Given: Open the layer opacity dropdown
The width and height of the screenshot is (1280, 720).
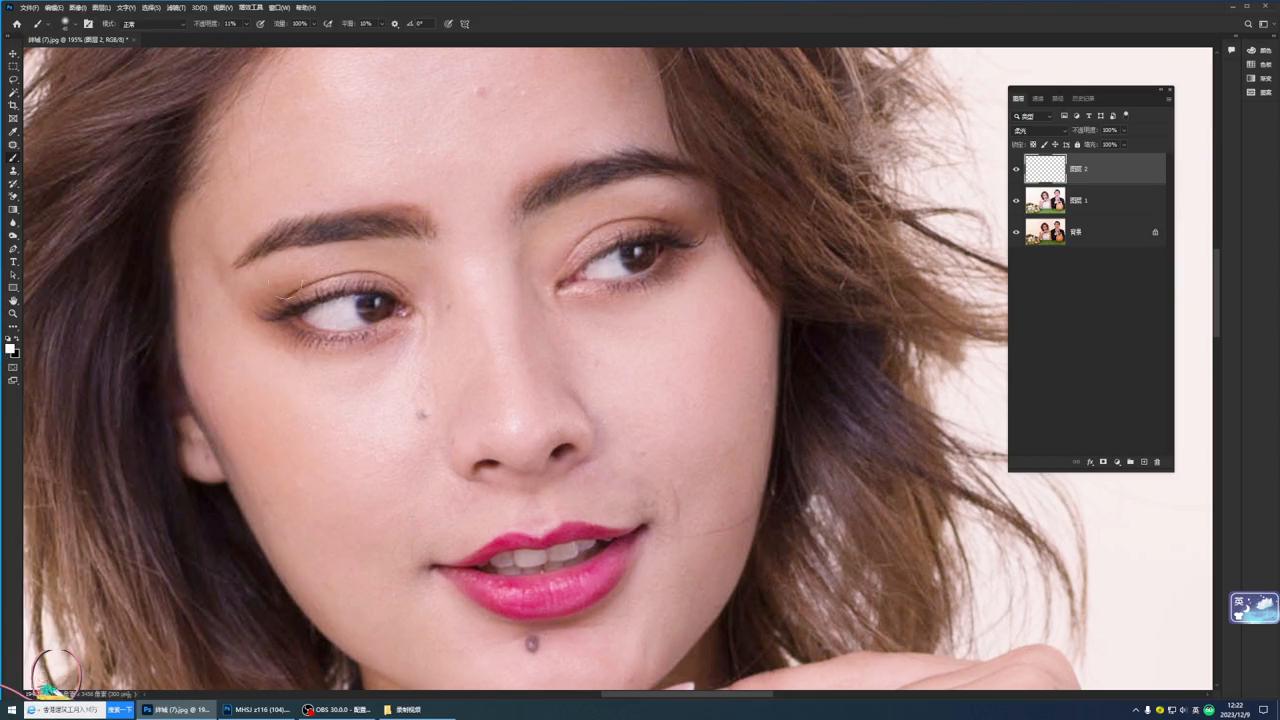Looking at the screenshot, I should 1124,130.
